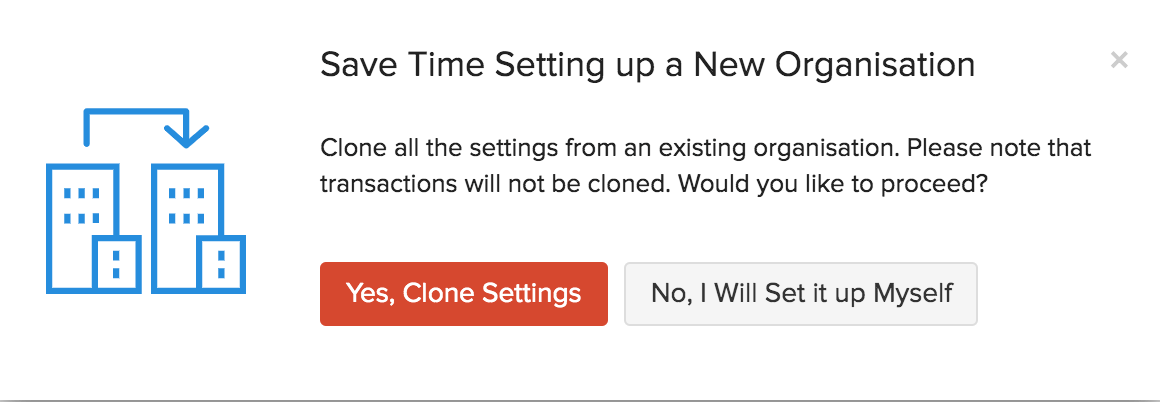Click the windows on the right building
Screen dimensions: 1160x402
coord(186,205)
